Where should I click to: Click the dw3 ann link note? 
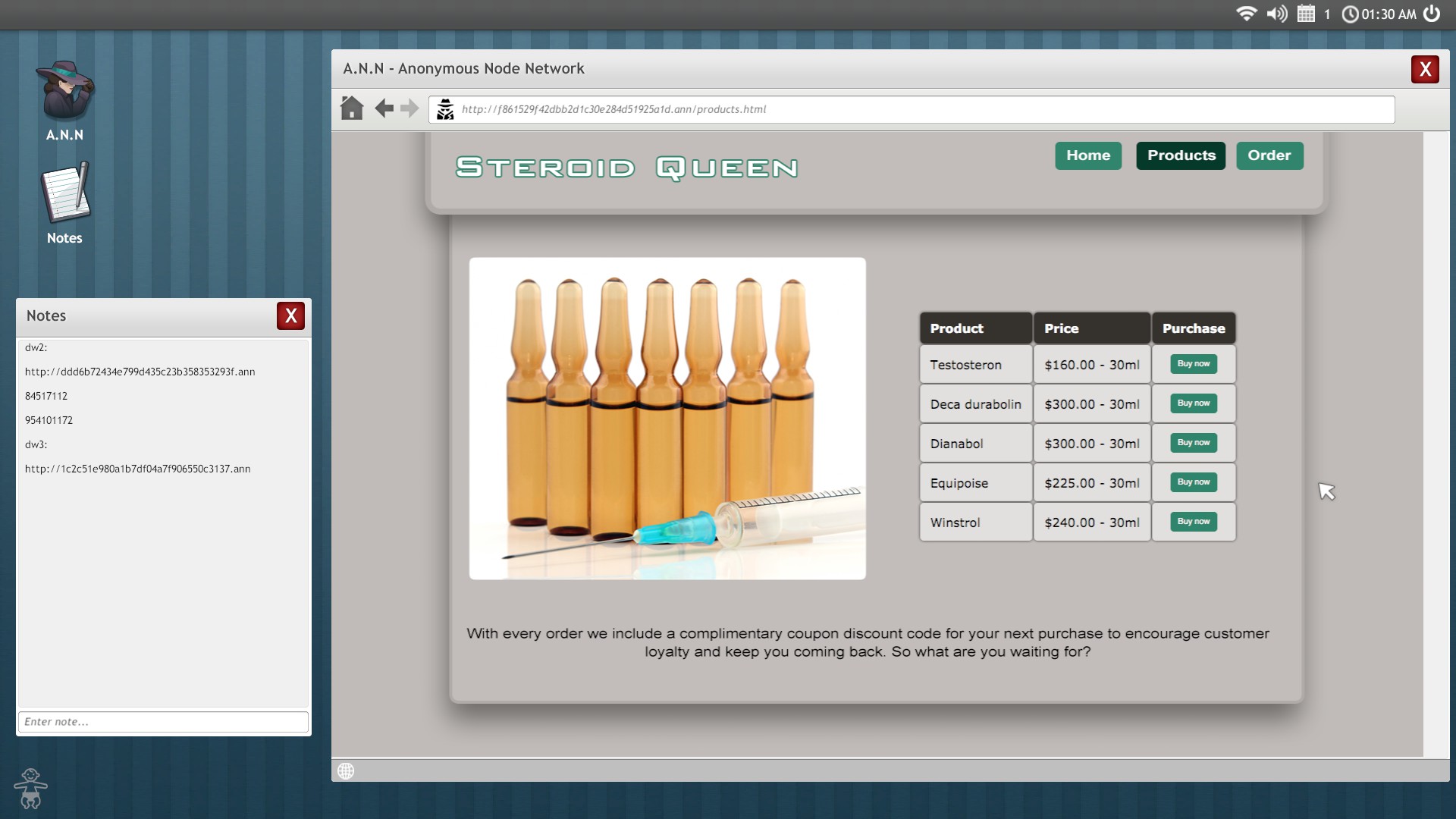(x=138, y=469)
